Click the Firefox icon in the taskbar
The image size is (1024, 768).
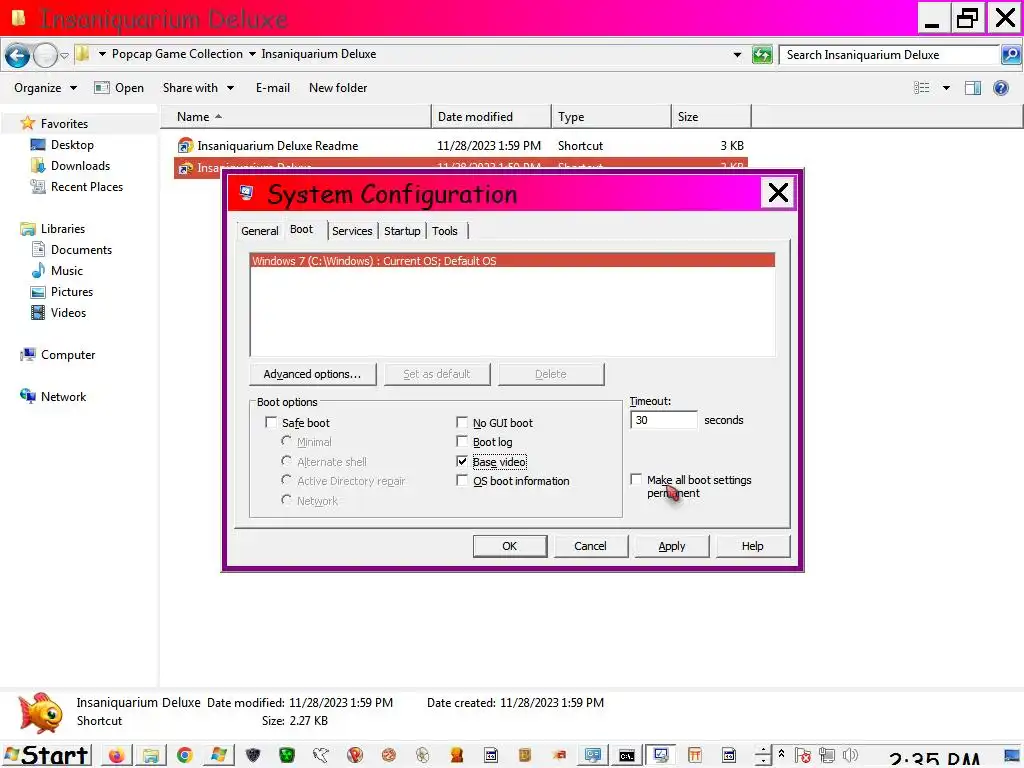click(x=116, y=756)
